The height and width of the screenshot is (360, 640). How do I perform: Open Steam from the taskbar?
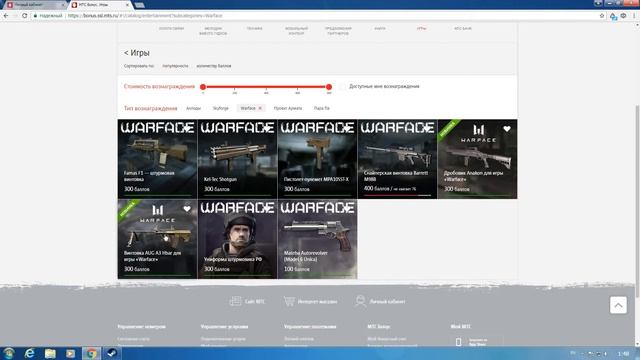(111, 353)
